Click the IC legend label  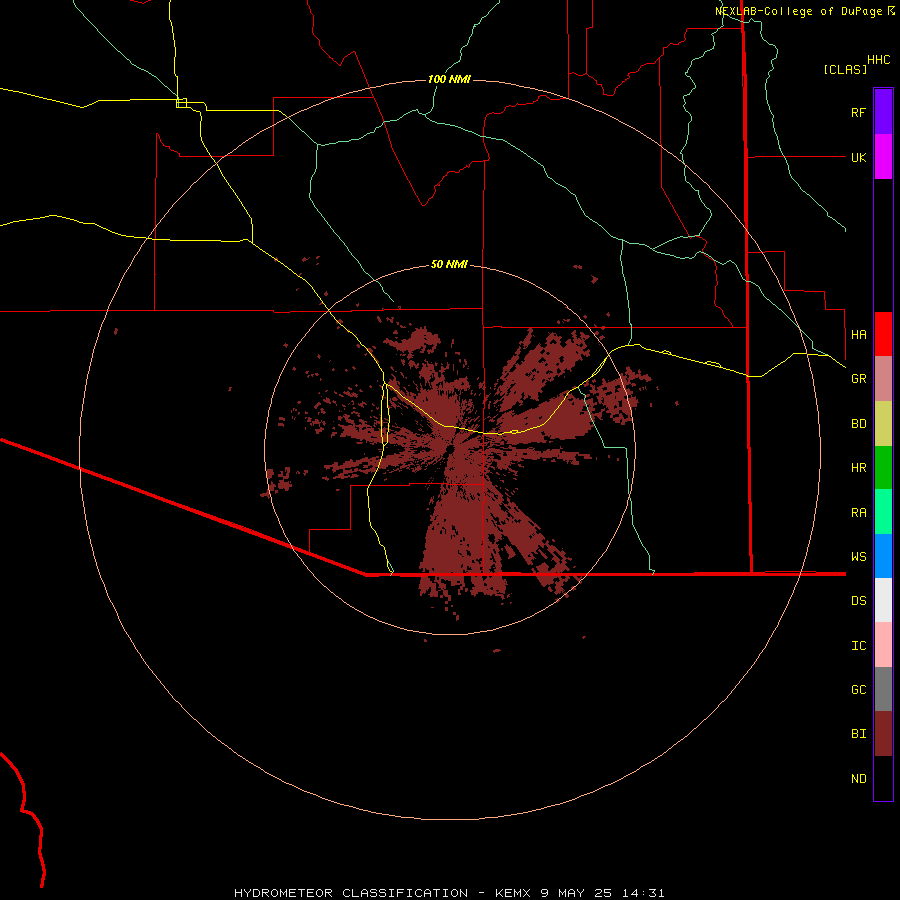tap(858, 646)
